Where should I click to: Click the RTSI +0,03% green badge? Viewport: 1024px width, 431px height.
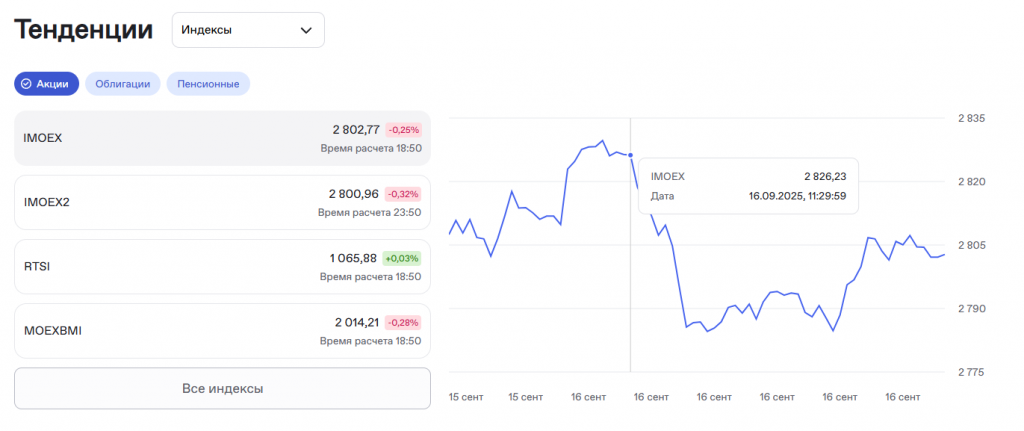(x=402, y=258)
